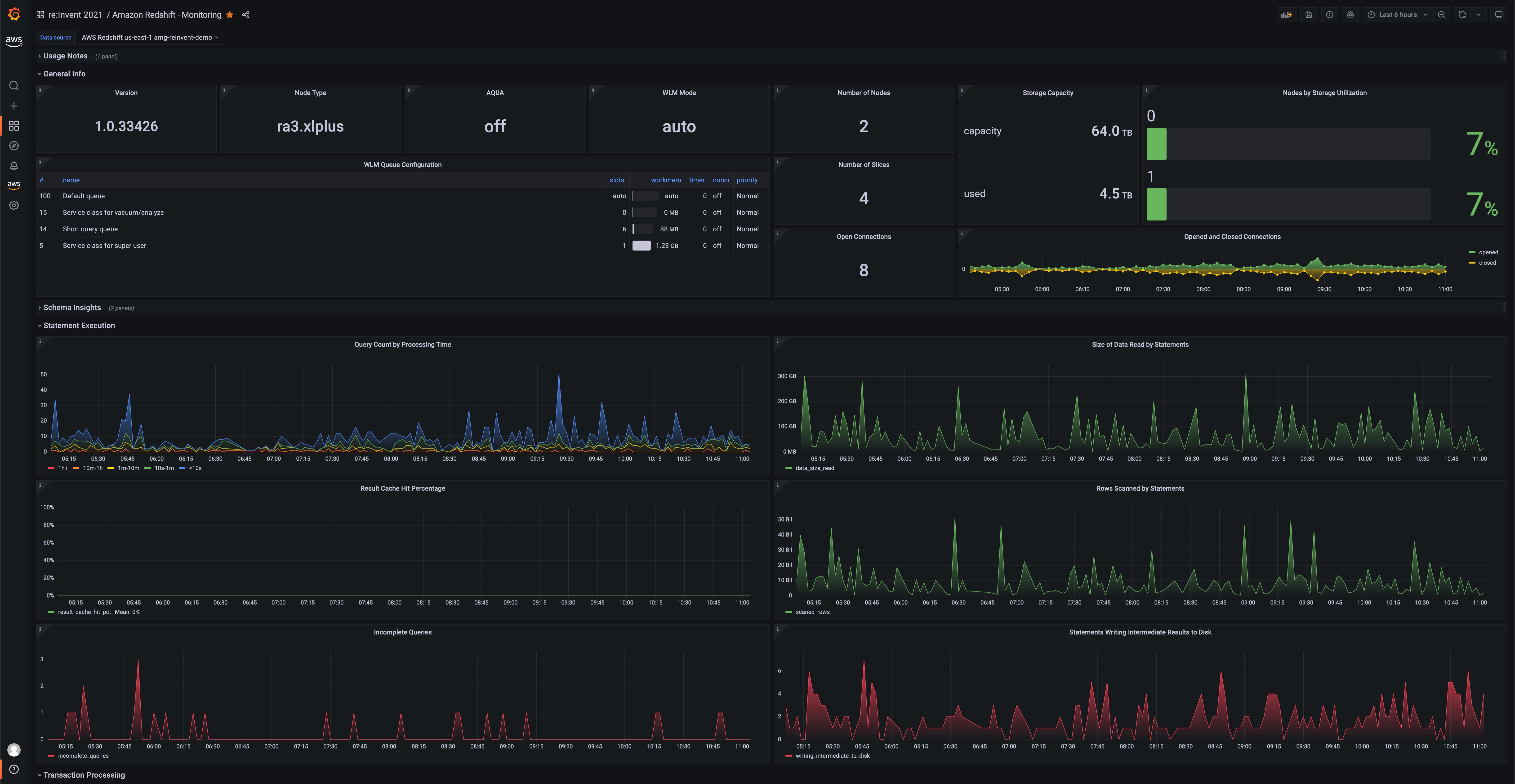This screenshot has height=784, width=1515.
Task: Open the Alerting bell icon
Action: [x=14, y=166]
